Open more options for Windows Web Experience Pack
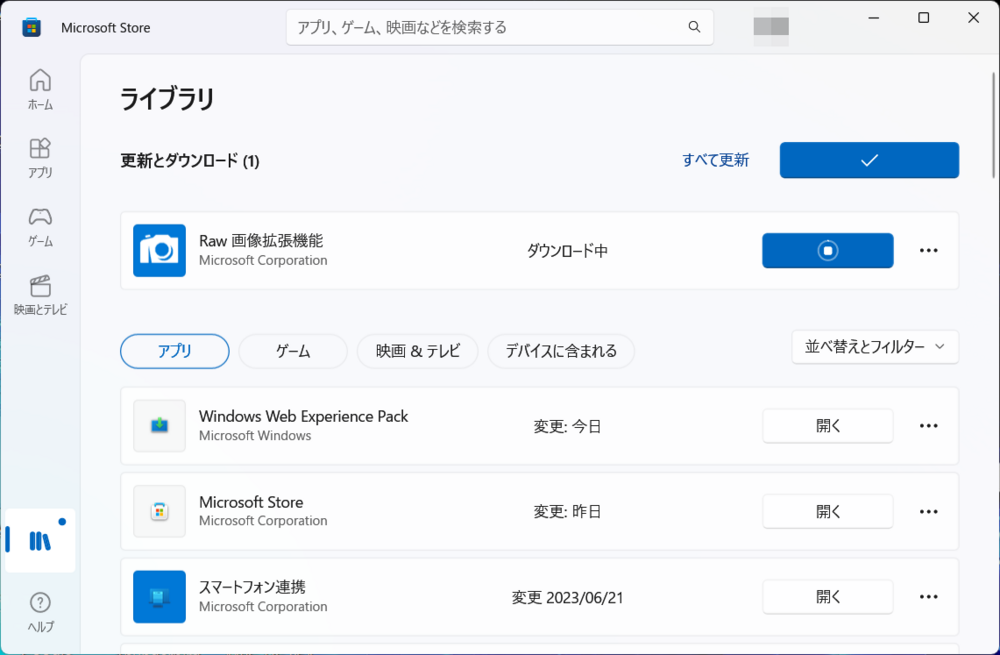 [x=929, y=425]
